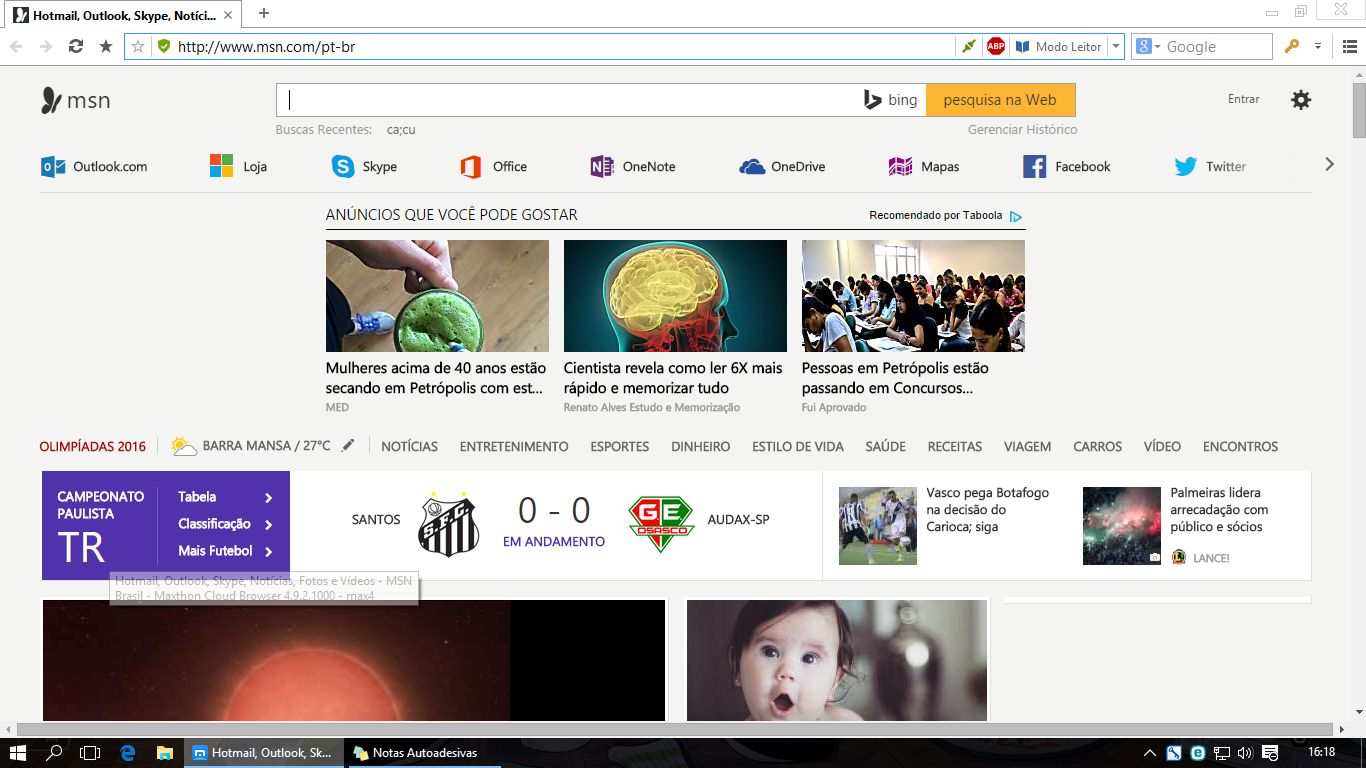The image size is (1366, 768).
Task: Click the Entrar sign-in link
Action: pos(1244,99)
